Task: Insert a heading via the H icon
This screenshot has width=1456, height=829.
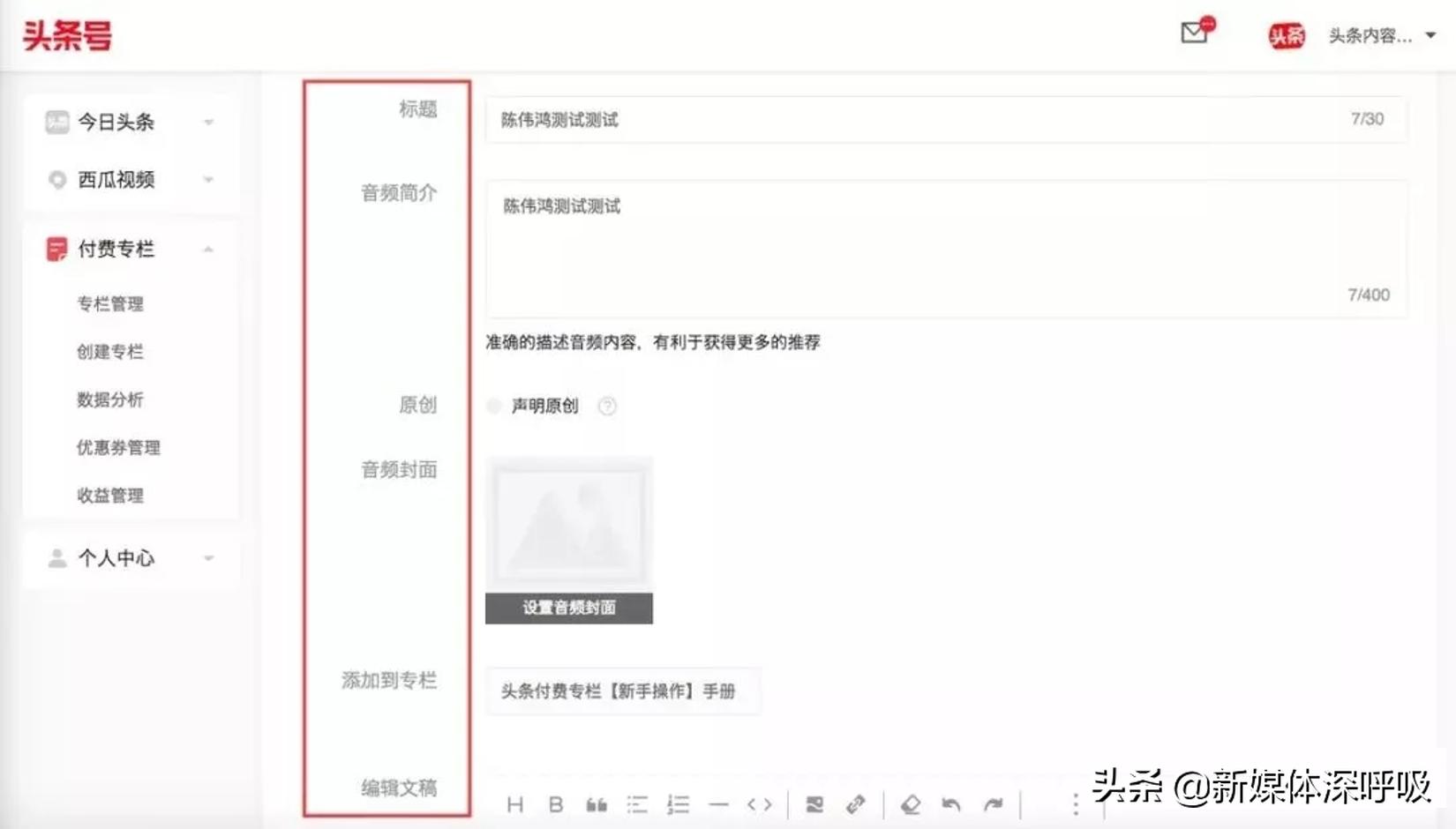Action: (x=515, y=804)
